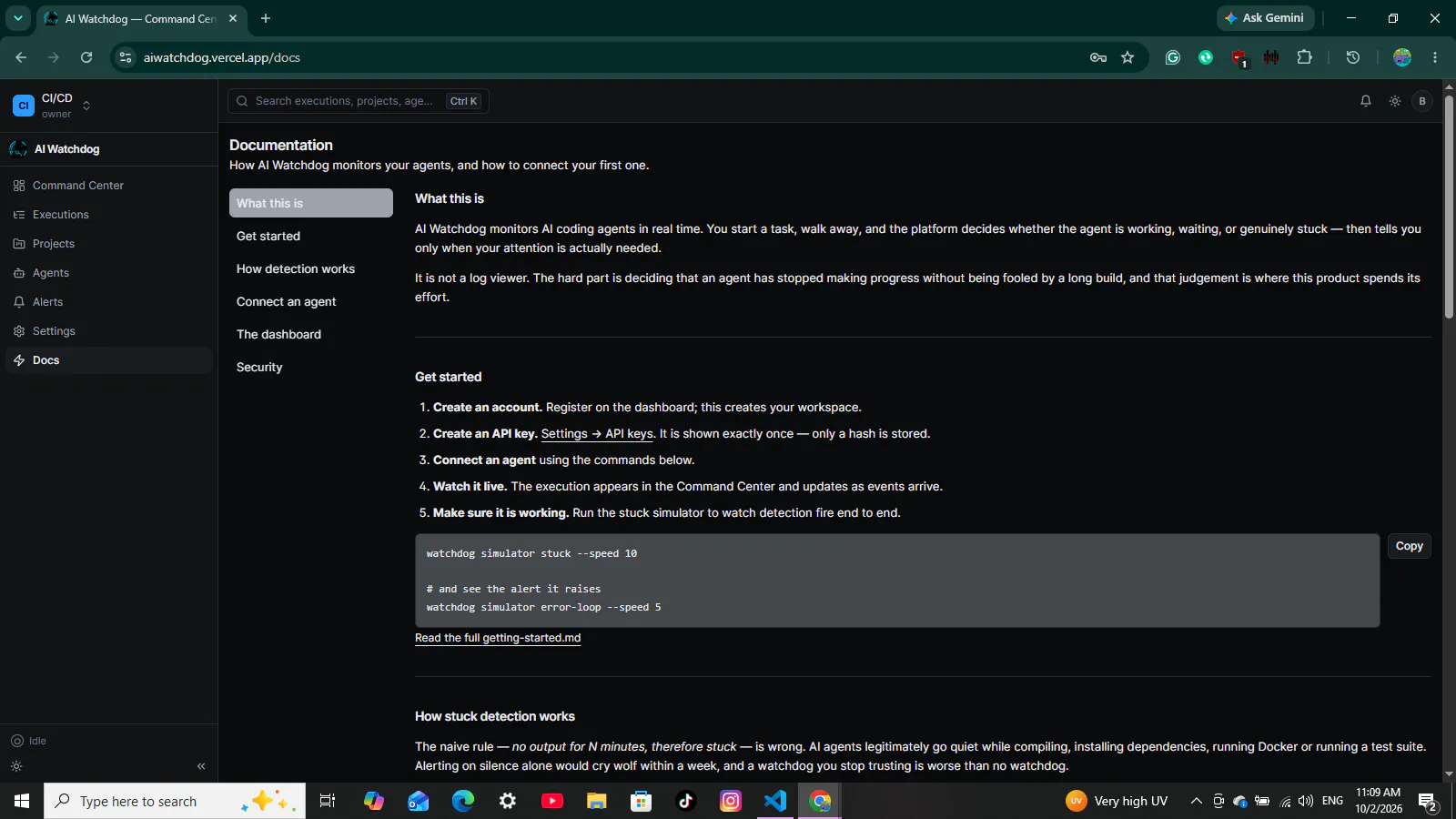This screenshot has height=819, width=1456.
Task: Click the page vertical scrollbar thumb
Action: click(1449, 207)
